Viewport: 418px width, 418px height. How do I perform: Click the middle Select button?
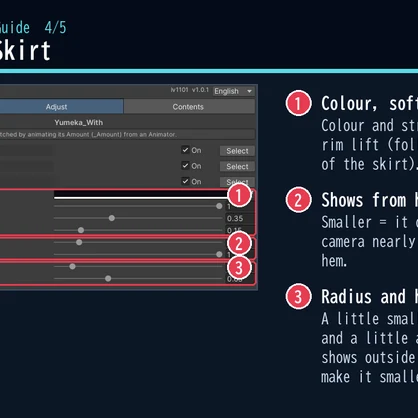pos(237,166)
